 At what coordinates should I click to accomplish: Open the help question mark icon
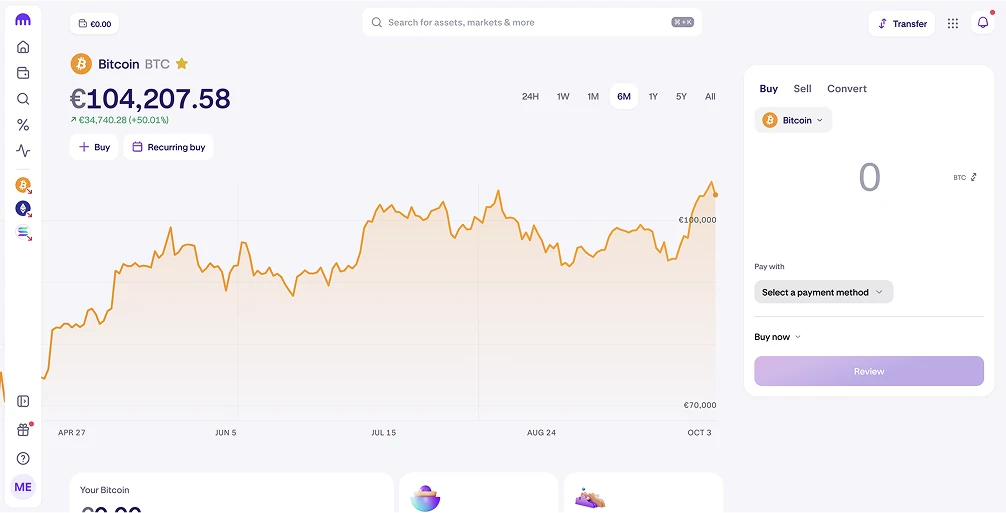click(23, 458)
